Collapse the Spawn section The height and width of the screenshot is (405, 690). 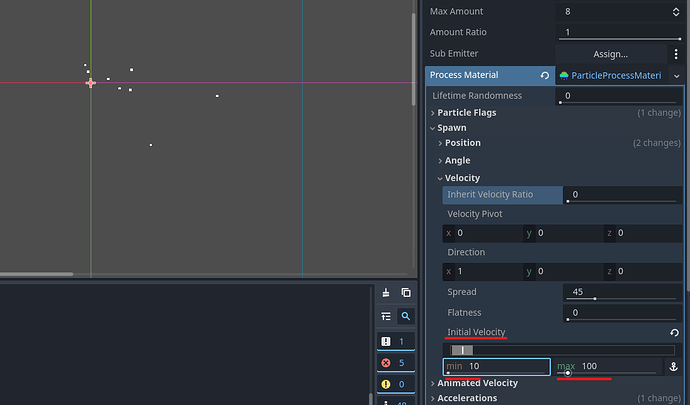coord(451,128)
